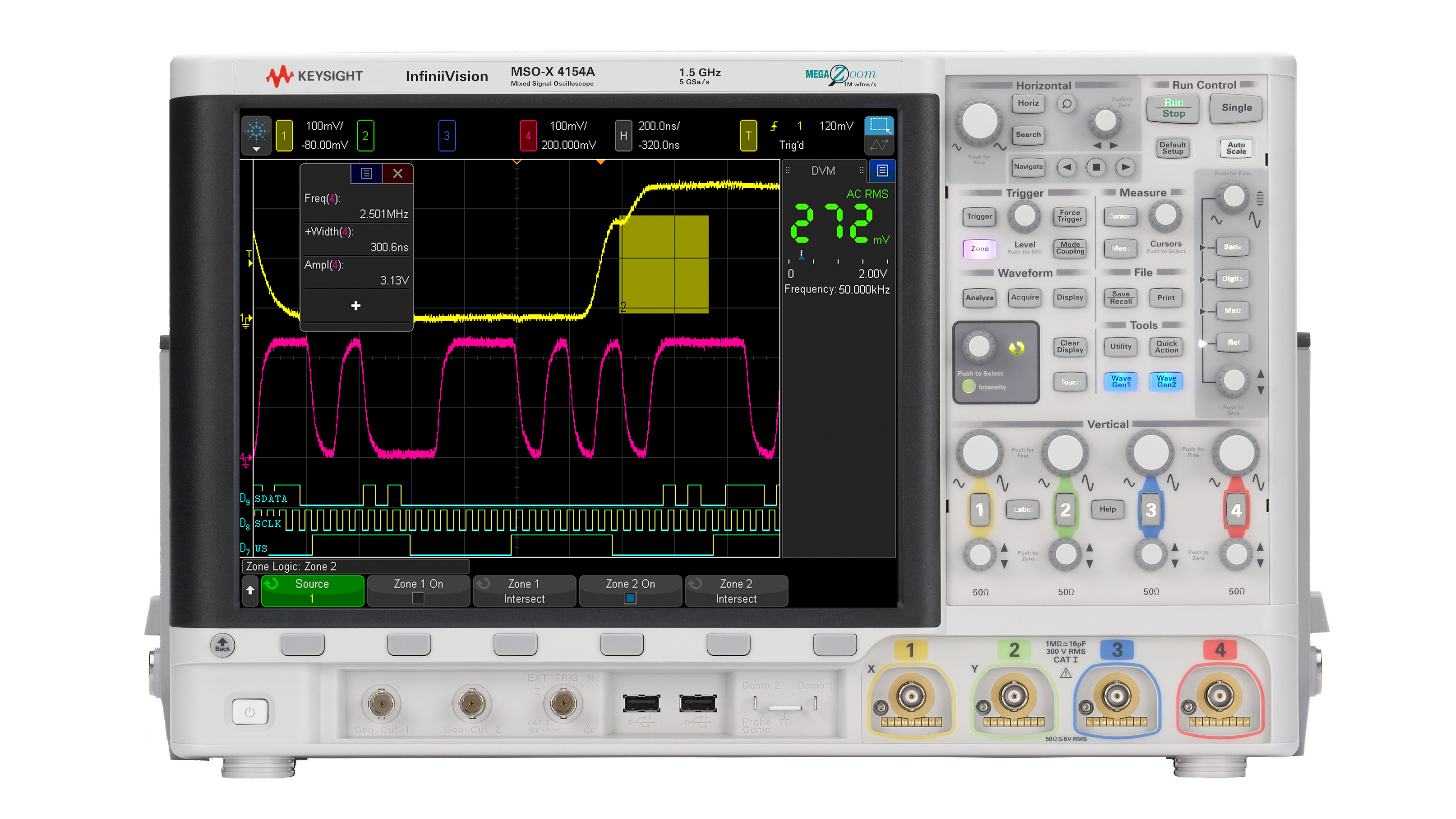The height and width of the screenshot is (819, 1456).
Task: Push the Clear Display key
Action: click(1069, 346)
